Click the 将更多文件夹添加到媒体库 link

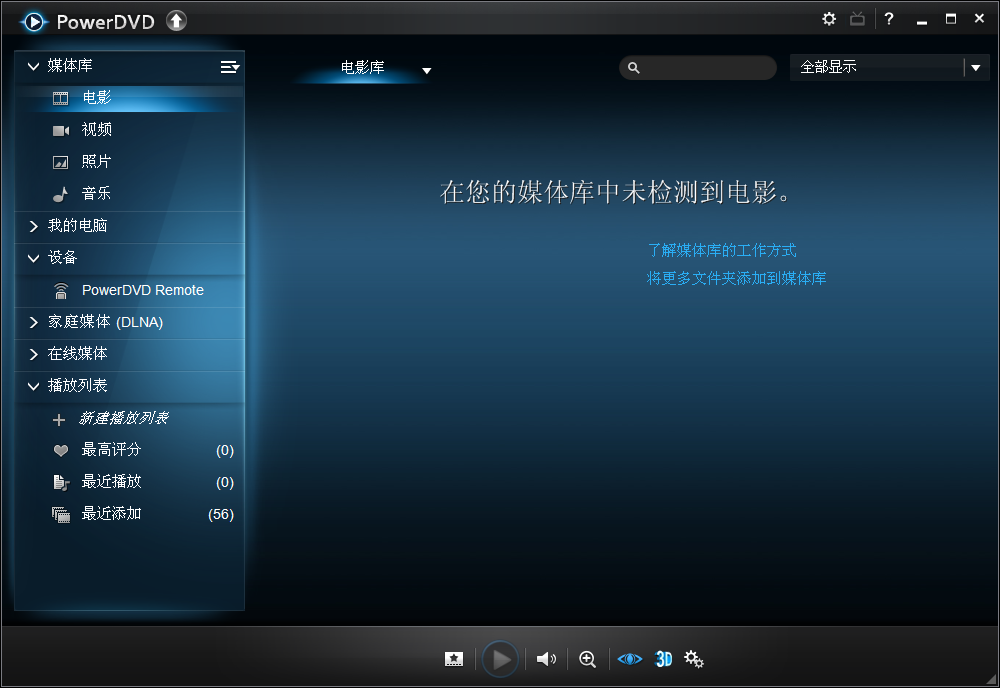pyautogui.click(x=737, y=279)
